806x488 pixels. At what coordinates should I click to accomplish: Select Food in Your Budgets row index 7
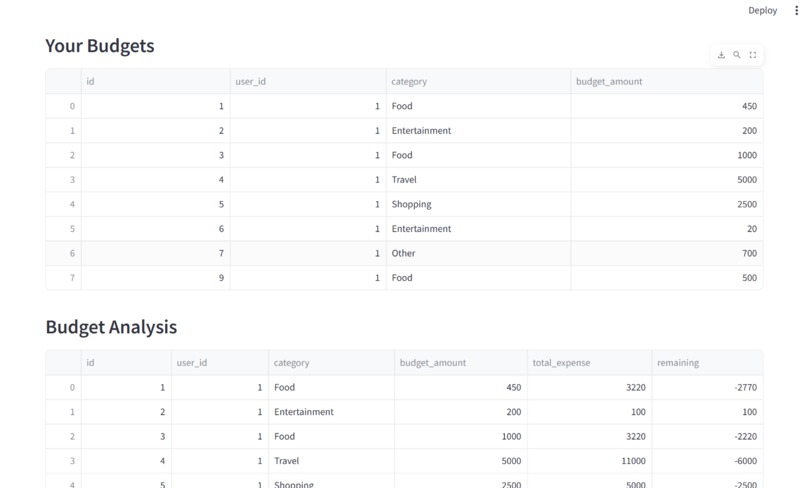point(478,278)
